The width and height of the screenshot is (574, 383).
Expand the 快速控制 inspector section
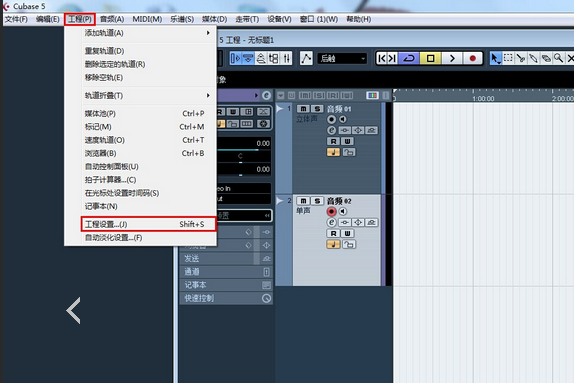click(226, 298)
